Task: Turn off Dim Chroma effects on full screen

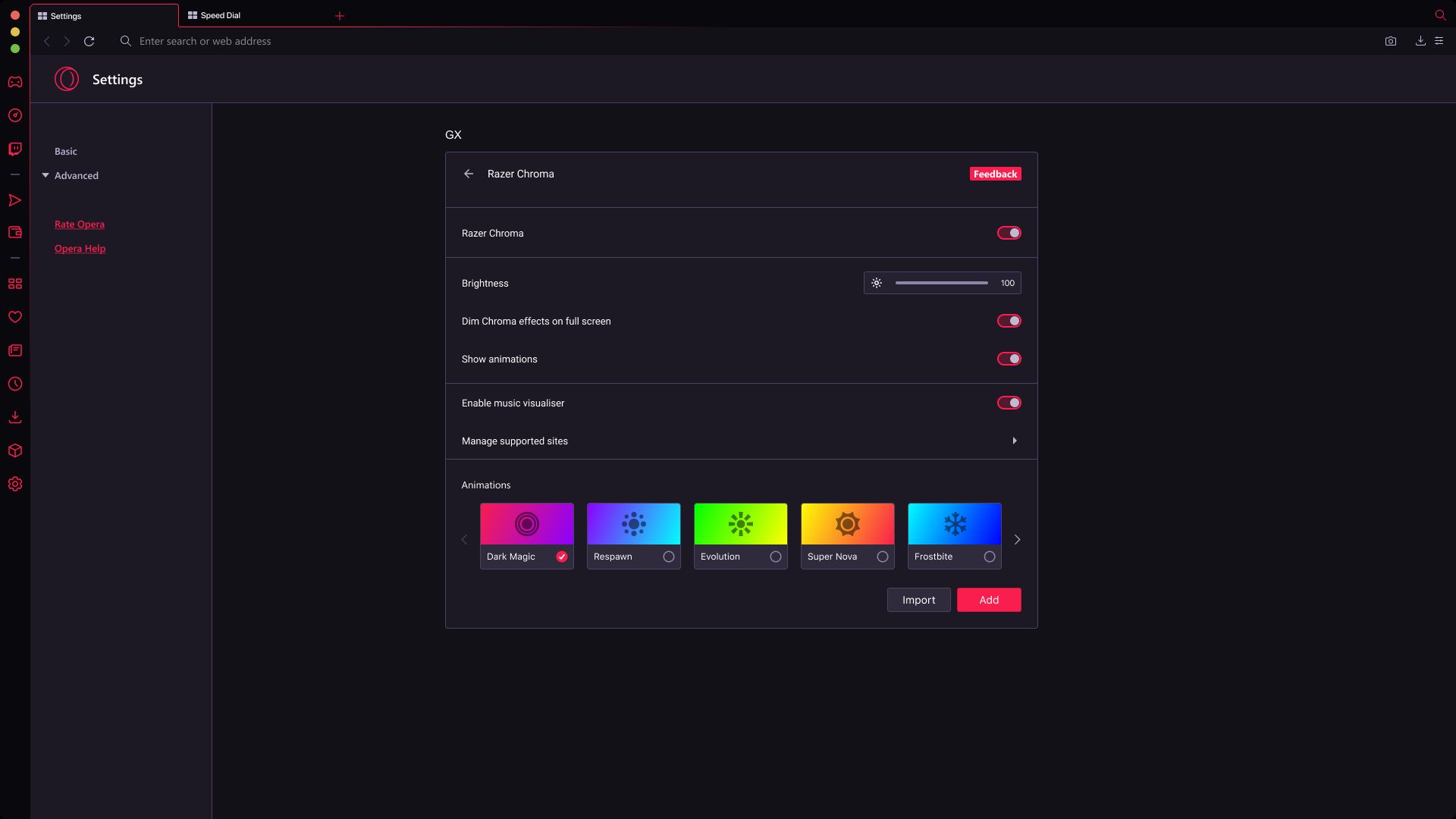Action: tap(1009, 321)
